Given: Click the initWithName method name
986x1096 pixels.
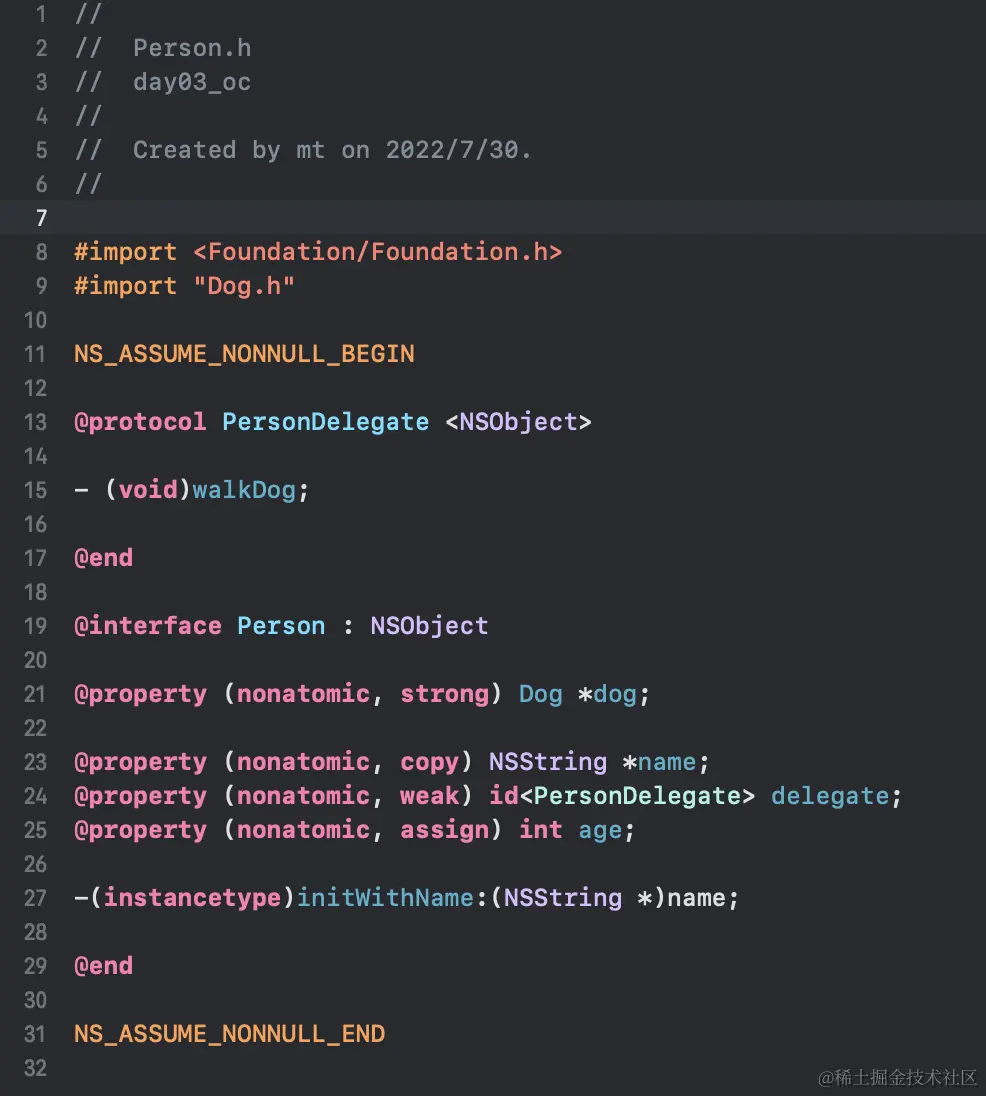Looking at the screenshot, I should point(385,898).
